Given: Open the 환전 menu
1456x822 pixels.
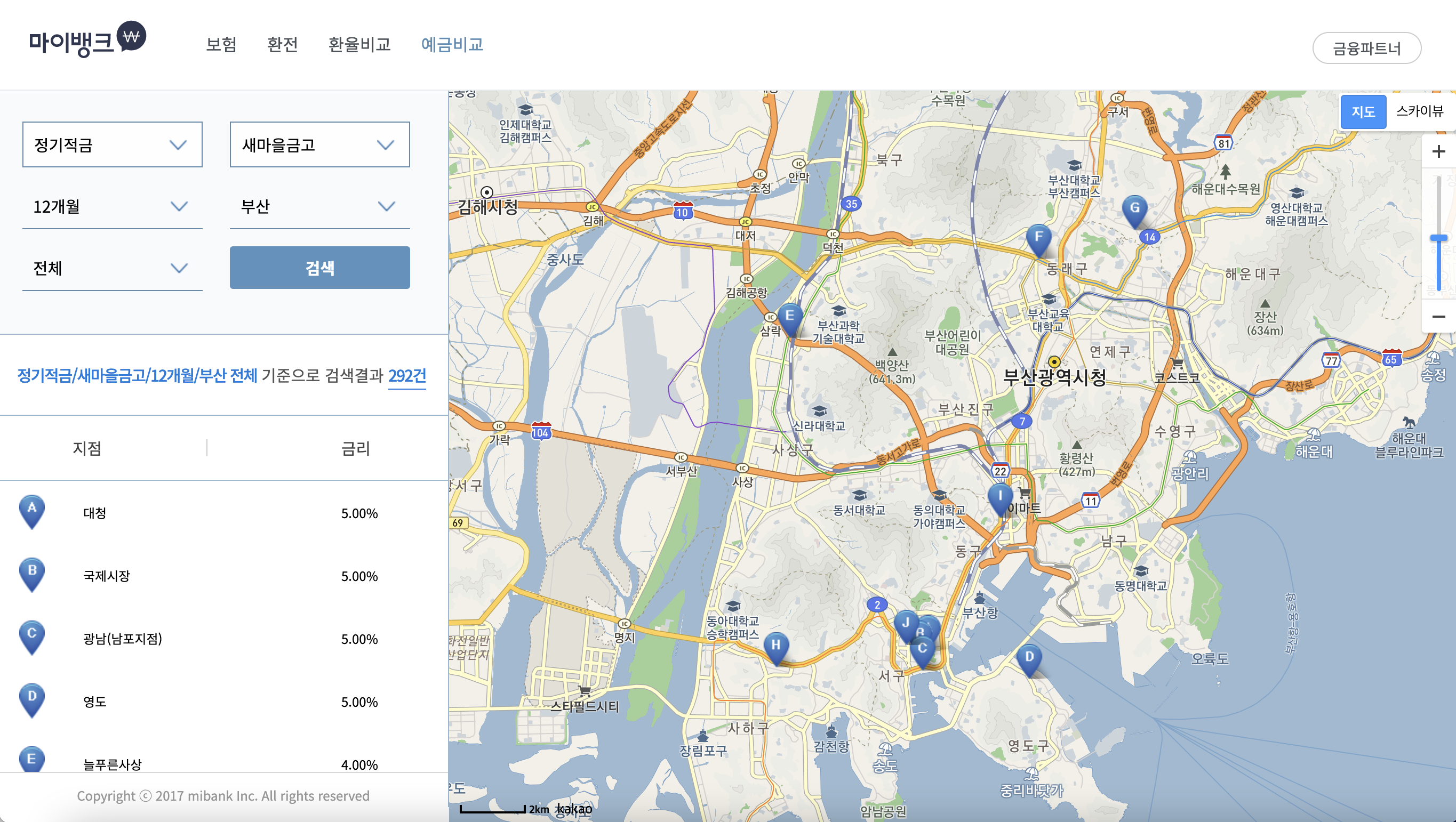Looking at the screenshot, I should 282,44.
